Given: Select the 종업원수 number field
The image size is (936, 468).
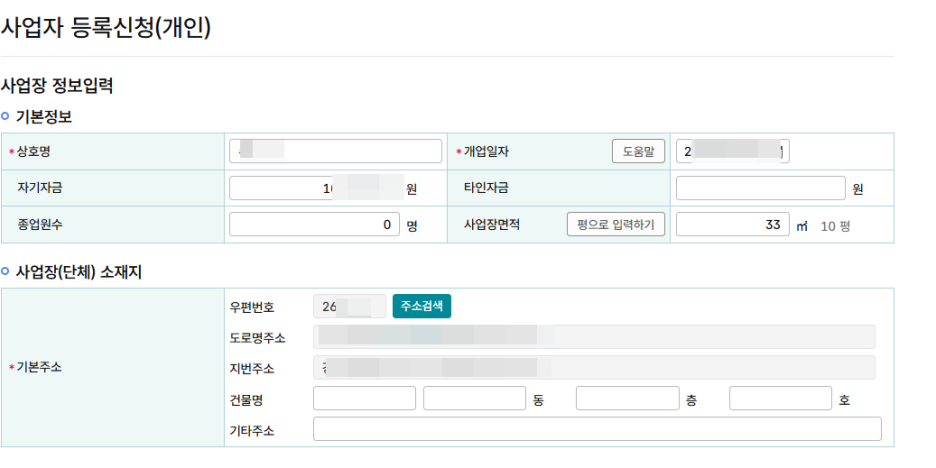Looking at the screenshot, I should (314, 225).
